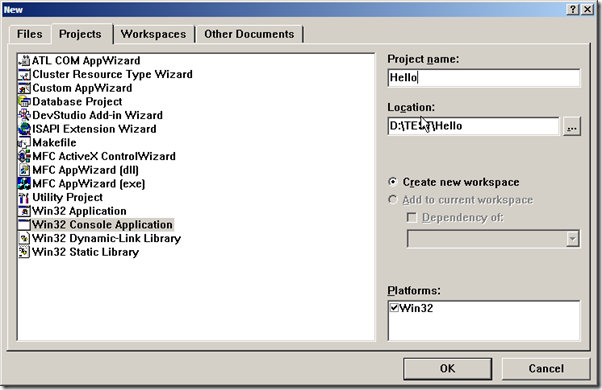Focus the Project name input field
Image resolution: width=602 pixels, height=390 pixels.
tap(484, 78)
